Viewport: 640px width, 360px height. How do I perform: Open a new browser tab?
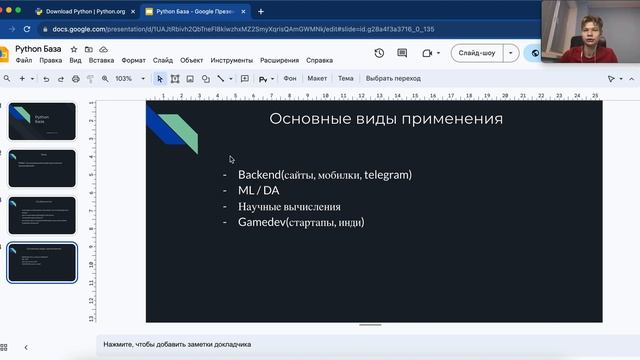(261, 12)
